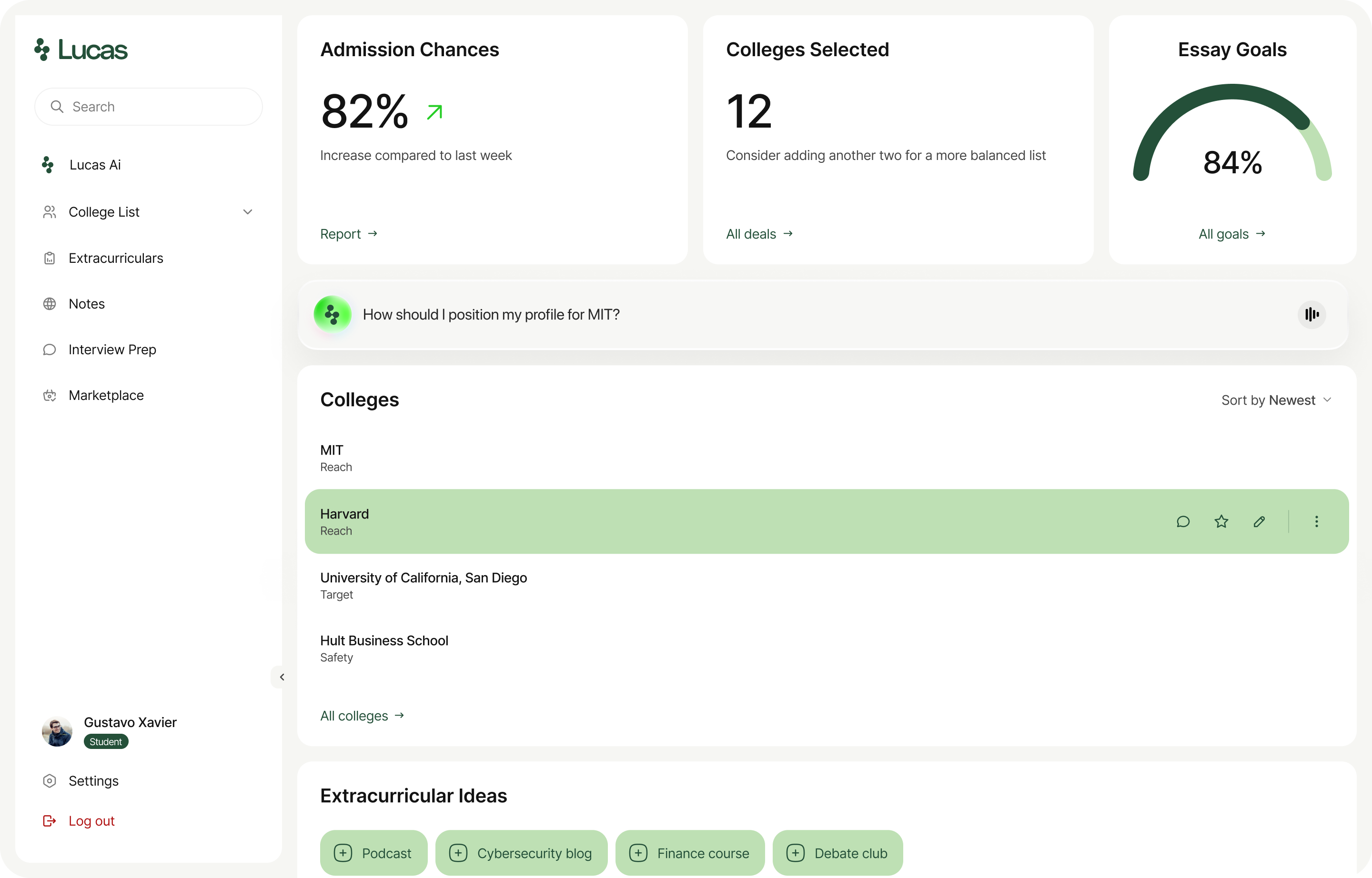Viewport: 1372px width, 878px height.
Task: Click the voice waveform icon in the prompt bar
Action: (x=1311, y=315)
